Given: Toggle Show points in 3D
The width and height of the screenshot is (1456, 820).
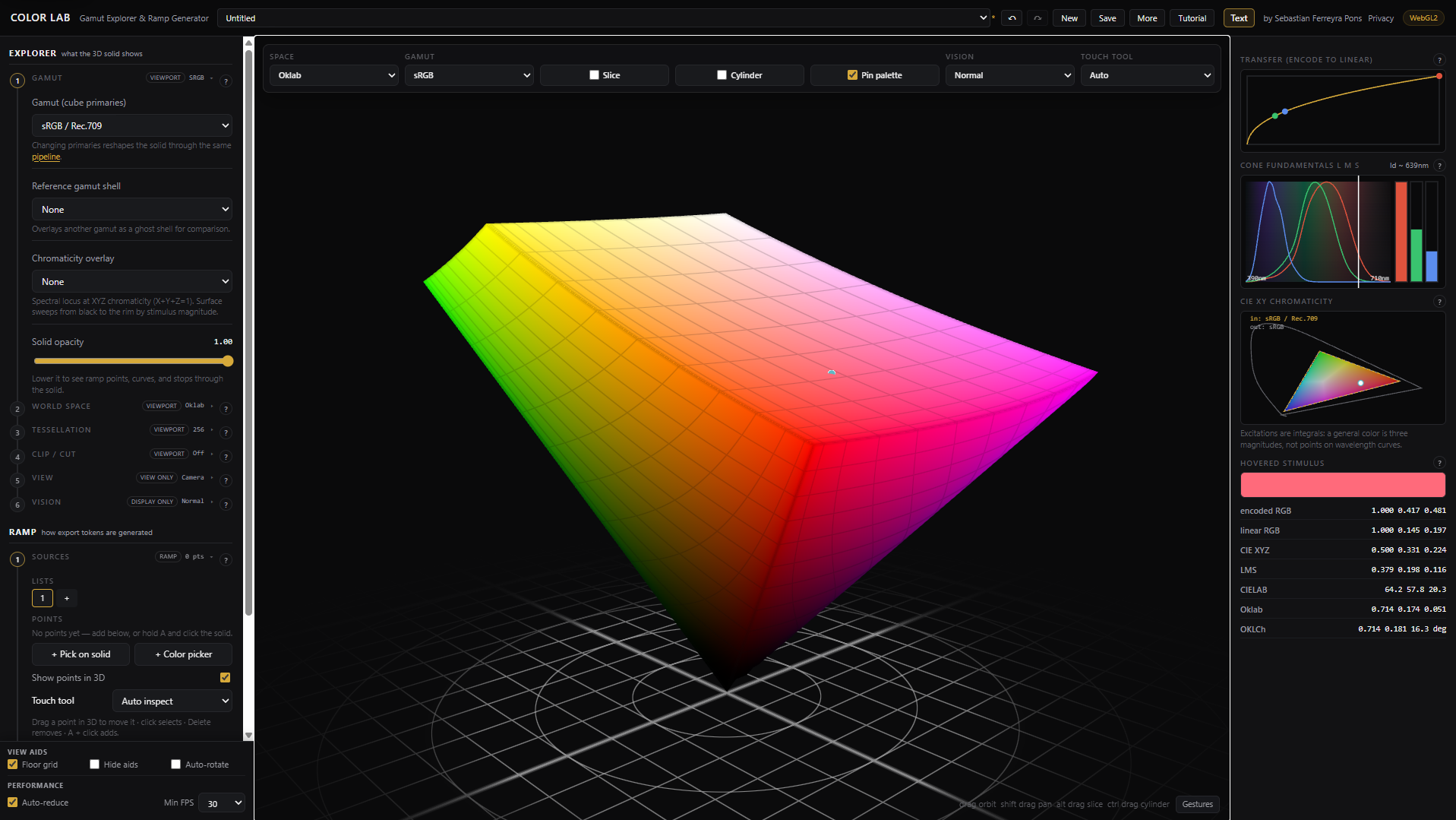Looking at the screenshot, I should [225, 677].
